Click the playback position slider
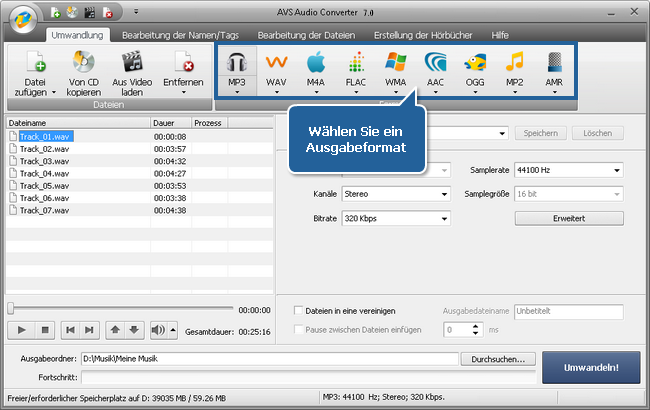Viewport: 650px width, 410px height. coord(120,309)
